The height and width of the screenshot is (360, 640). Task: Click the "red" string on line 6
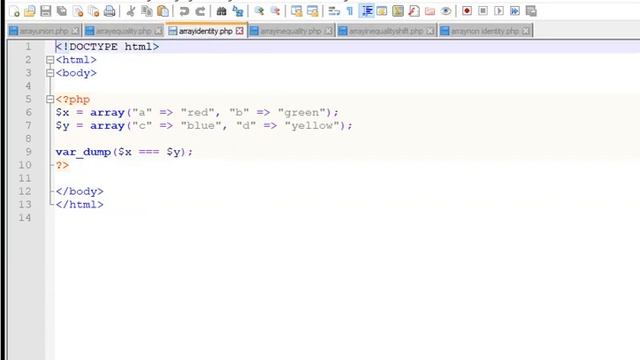click(198, 113)
